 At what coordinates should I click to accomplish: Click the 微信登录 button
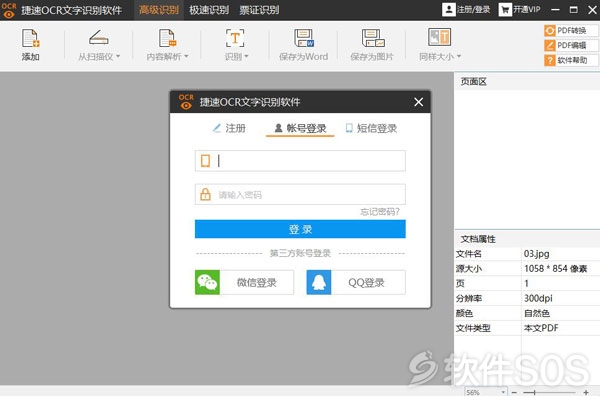pos(245,282)
